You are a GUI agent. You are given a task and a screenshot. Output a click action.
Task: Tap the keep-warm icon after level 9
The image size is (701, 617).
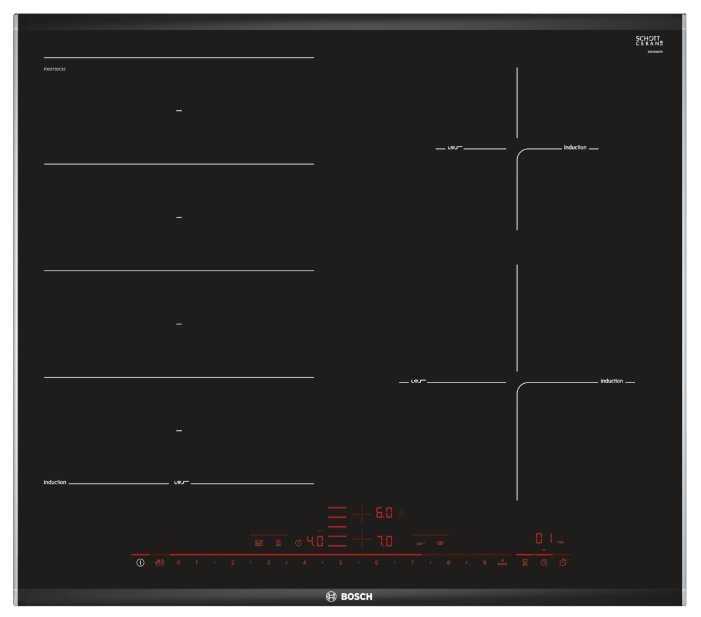pyautogui.click(x=501, y=563)
